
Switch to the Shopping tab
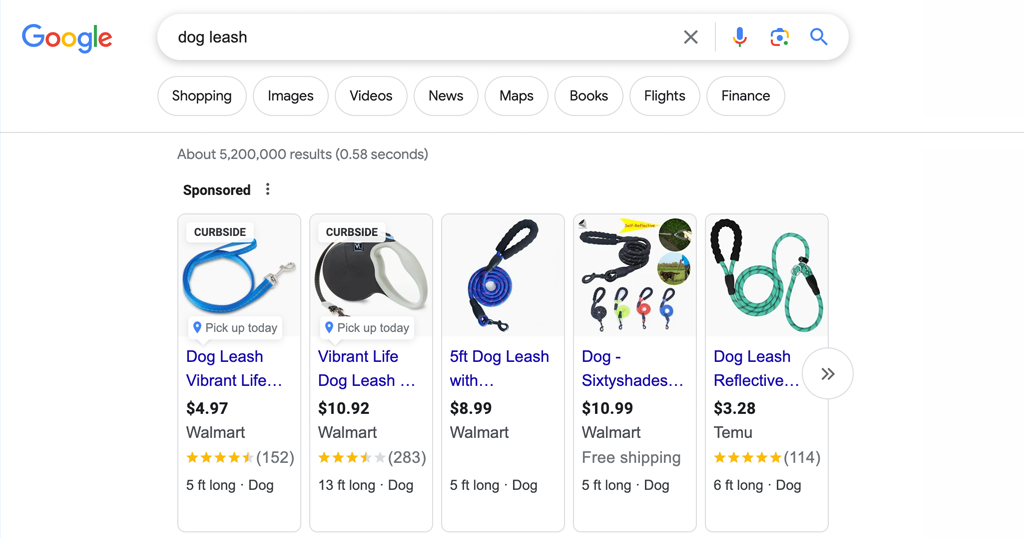pyautogui.click(x=202, y=96)
